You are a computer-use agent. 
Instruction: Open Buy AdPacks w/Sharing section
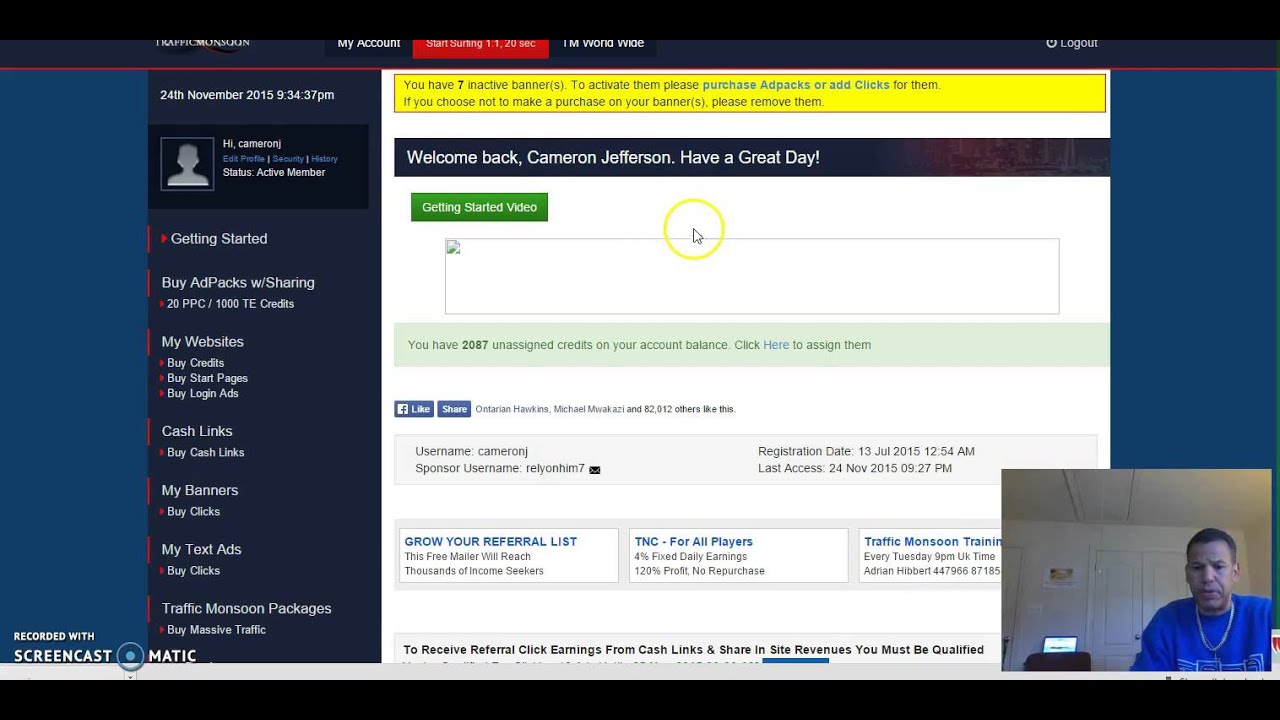point(238,283)
